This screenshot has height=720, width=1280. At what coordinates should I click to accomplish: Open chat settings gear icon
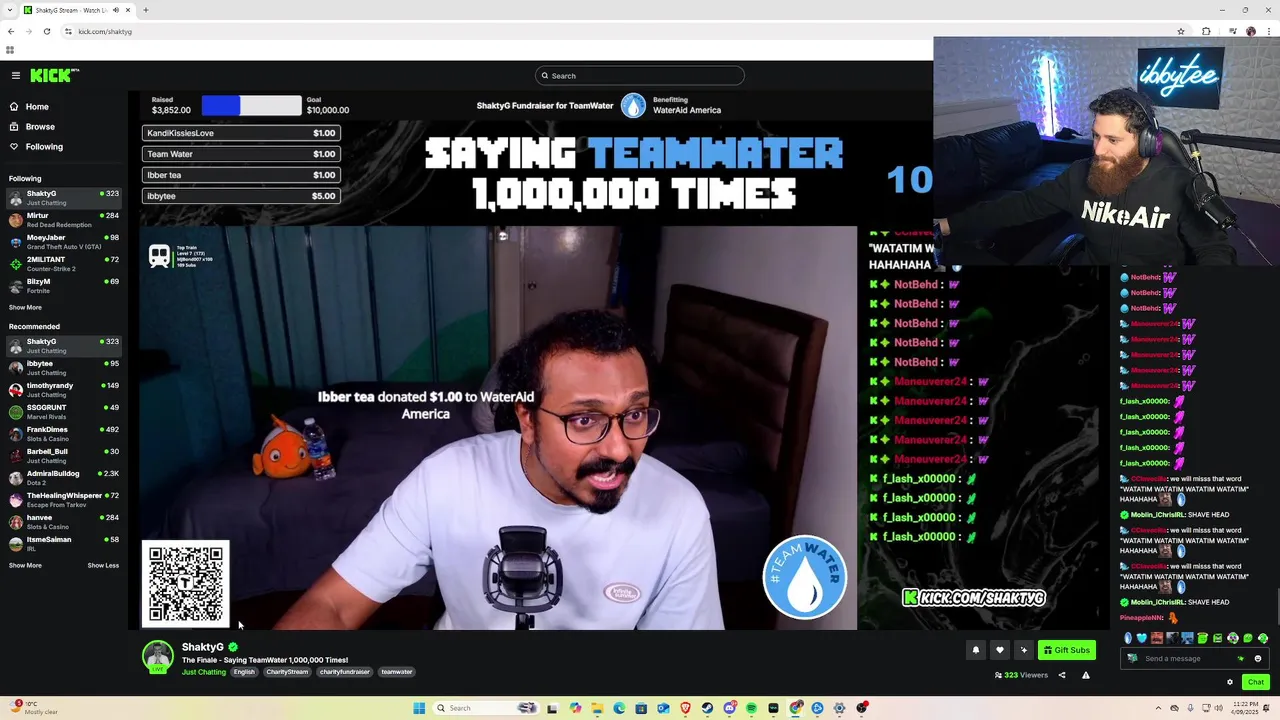[x=1230, y=682]
